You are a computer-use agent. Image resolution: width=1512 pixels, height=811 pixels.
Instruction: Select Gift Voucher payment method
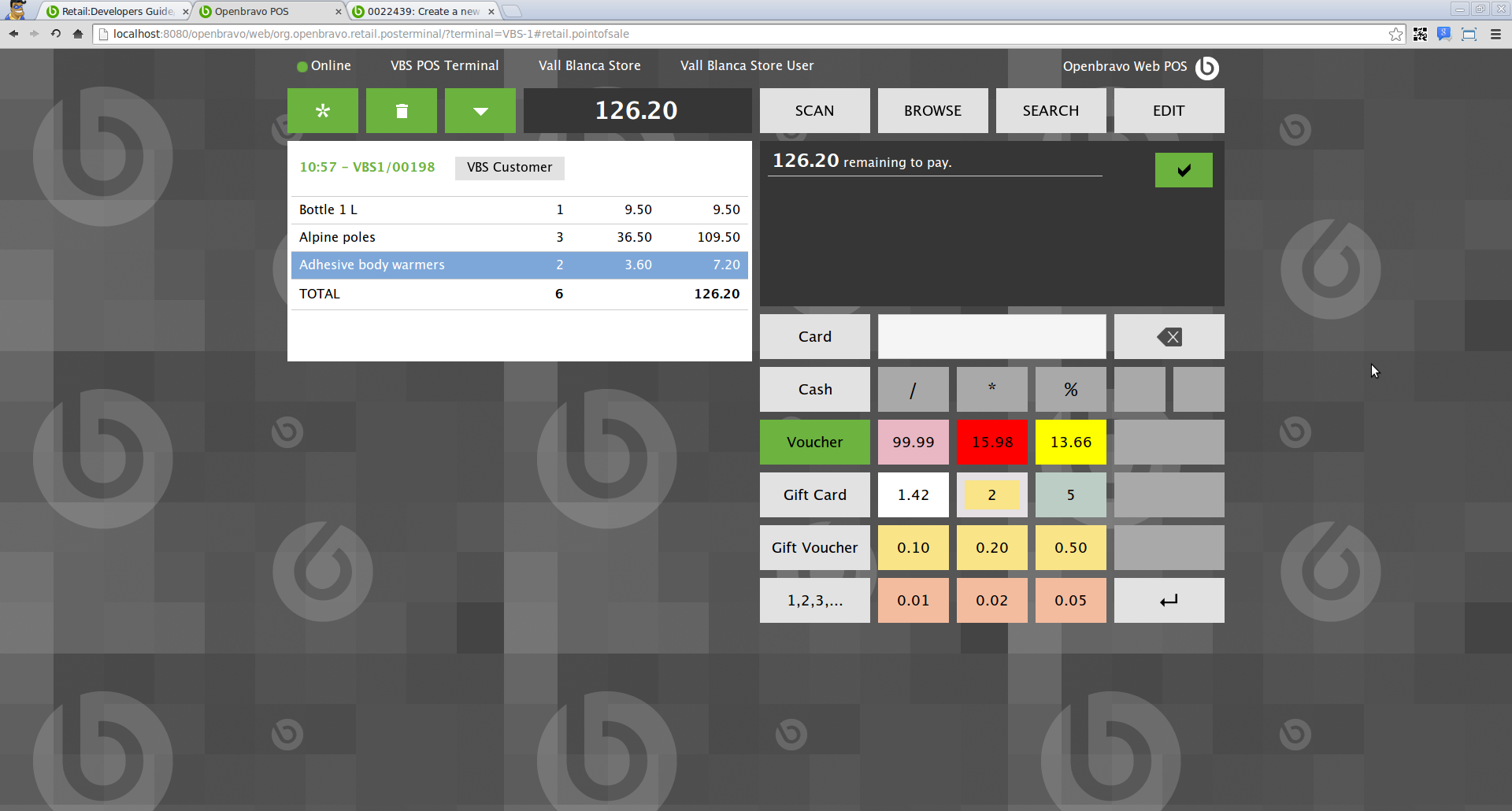(815, 548)
